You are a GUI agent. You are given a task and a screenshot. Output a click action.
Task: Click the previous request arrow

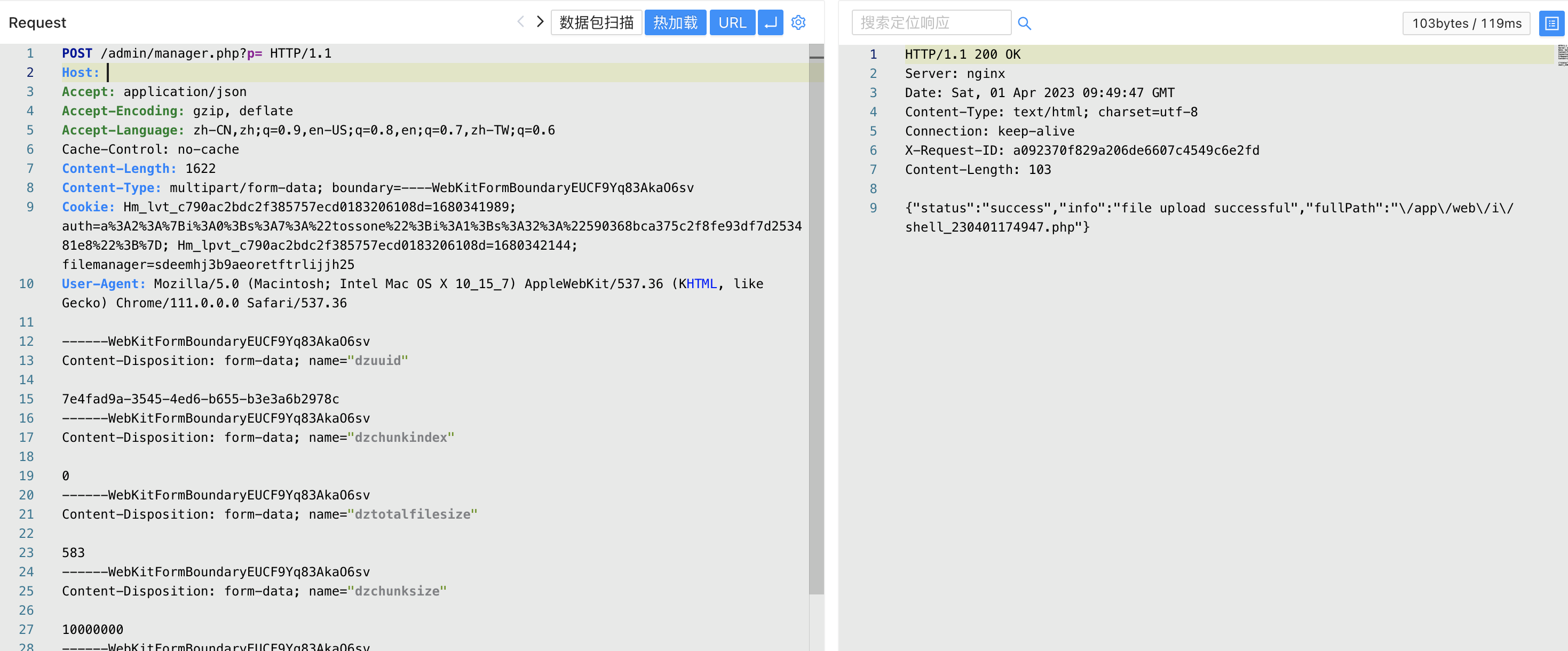click(x=520, y=22)
